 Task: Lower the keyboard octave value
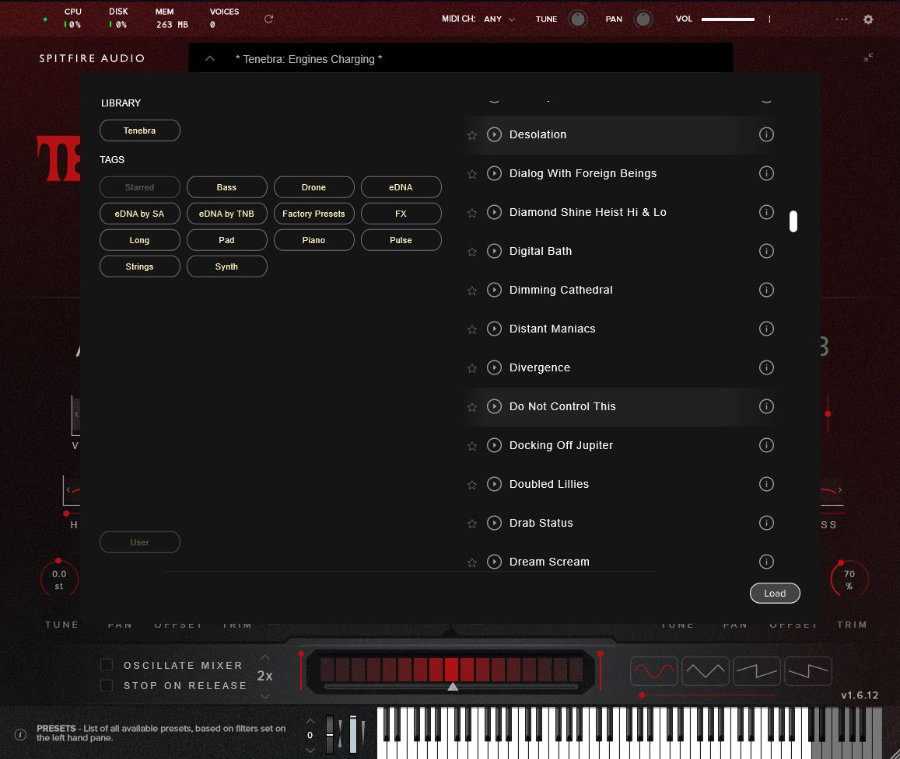pos(310,750)
